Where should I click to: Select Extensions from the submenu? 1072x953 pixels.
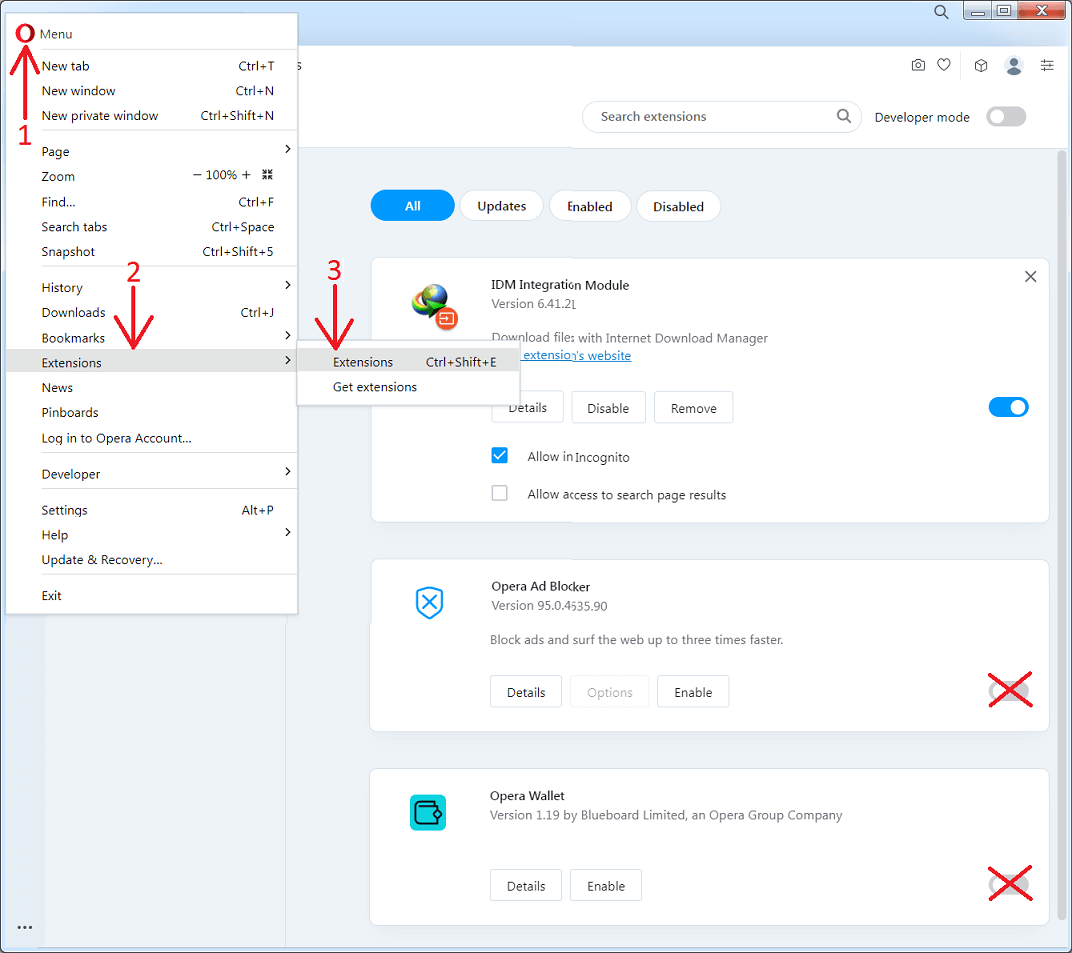[x=363, y=361]
